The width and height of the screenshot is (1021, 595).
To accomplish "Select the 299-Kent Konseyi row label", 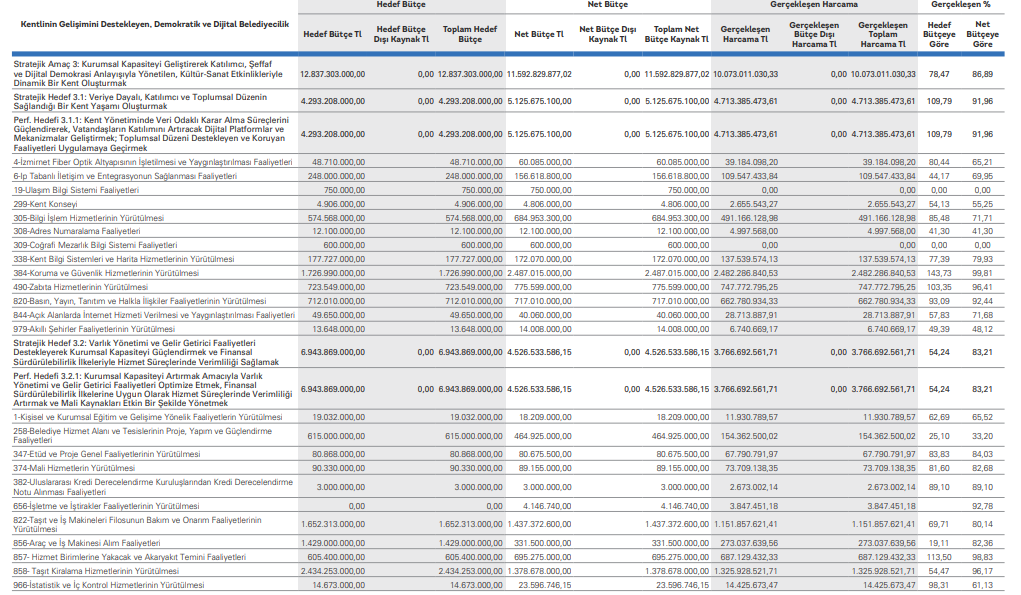I will click(x=41, y=203).
